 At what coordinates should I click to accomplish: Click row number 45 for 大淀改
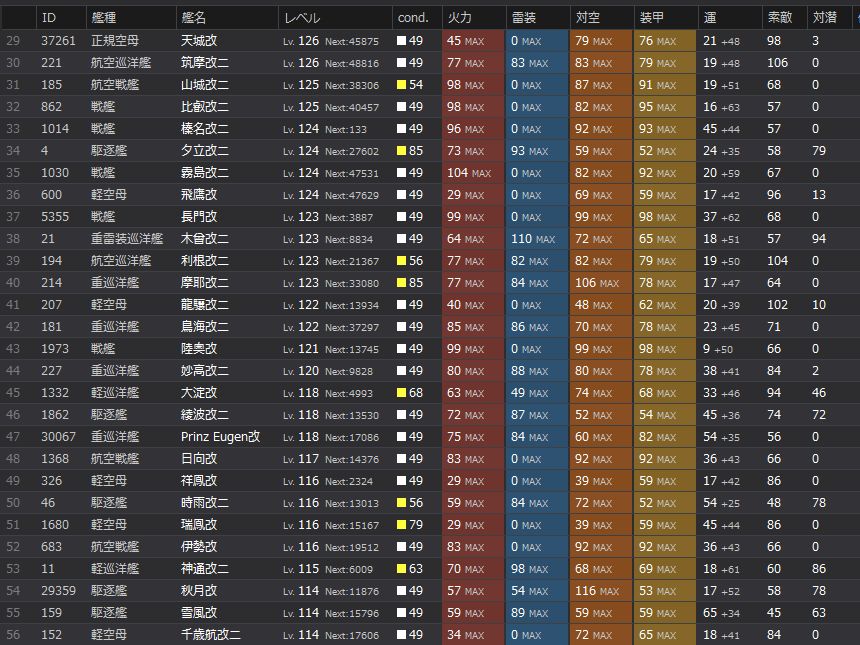point(13,393)
